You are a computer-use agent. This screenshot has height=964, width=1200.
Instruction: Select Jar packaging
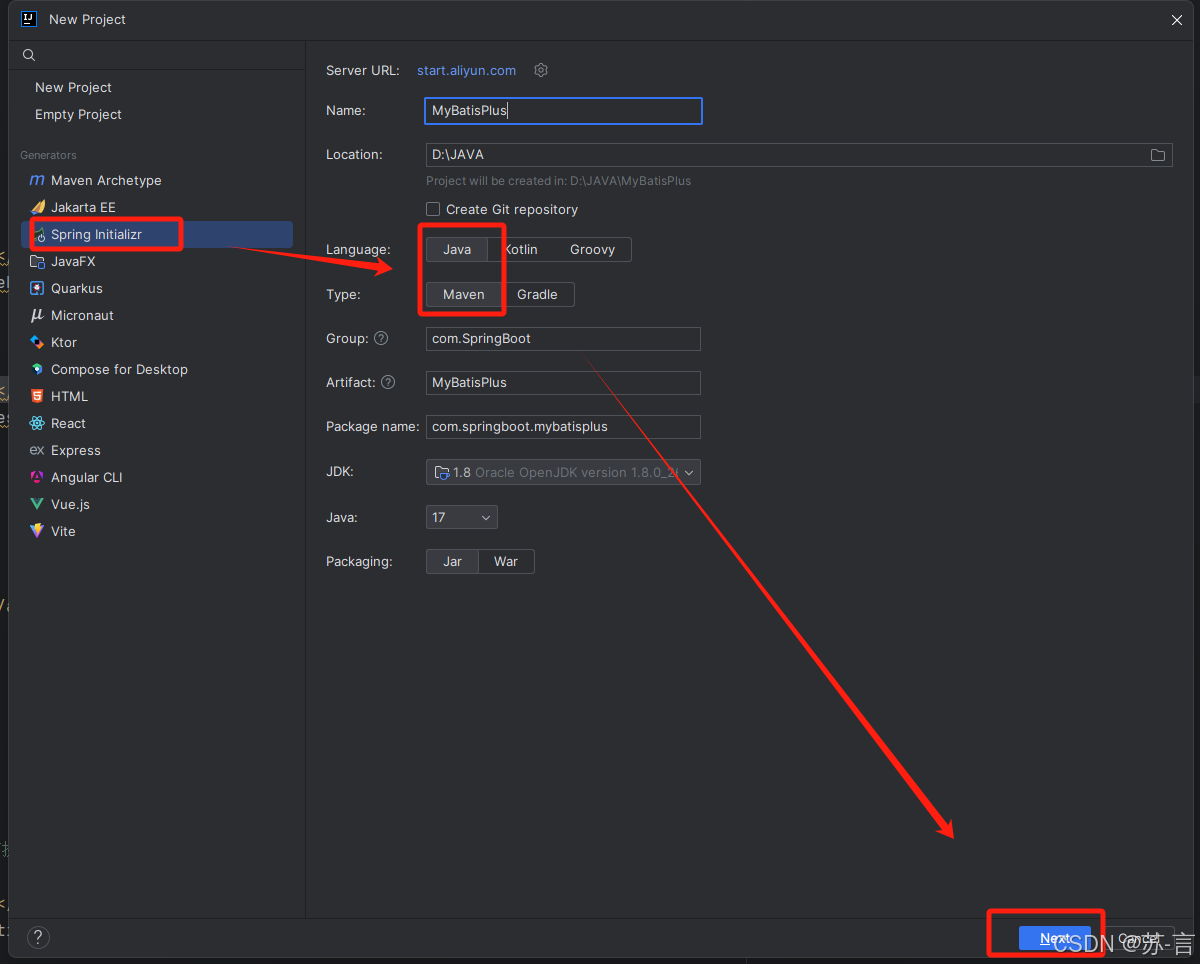(452, 561)
